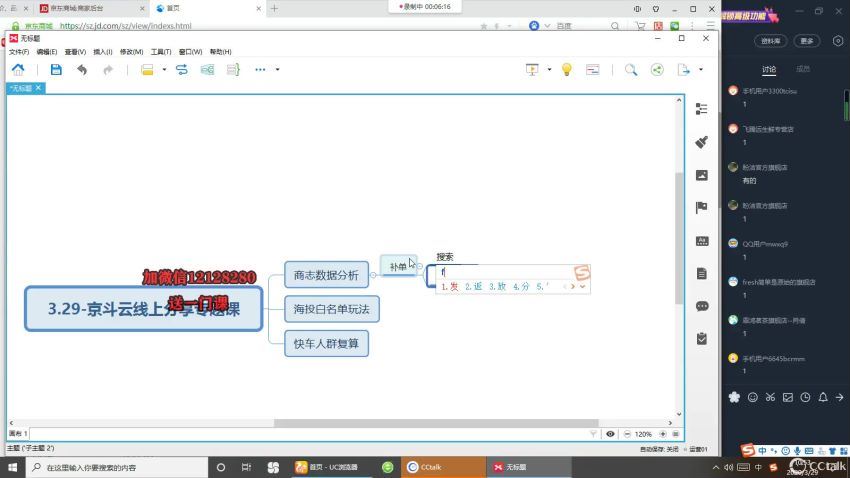Open the 文件(F) menu
This screenshot has width=850, height=478.
pos(19,51)
